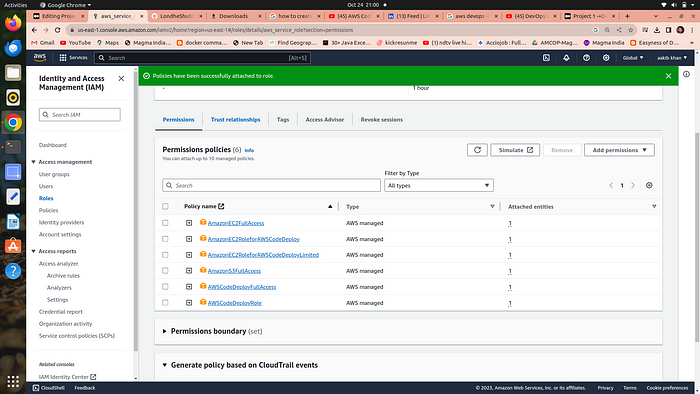Image resolution: width=700 pixels, height=394 pixels.
Task: Show applications grid in dock
Action: coord(13,382)
